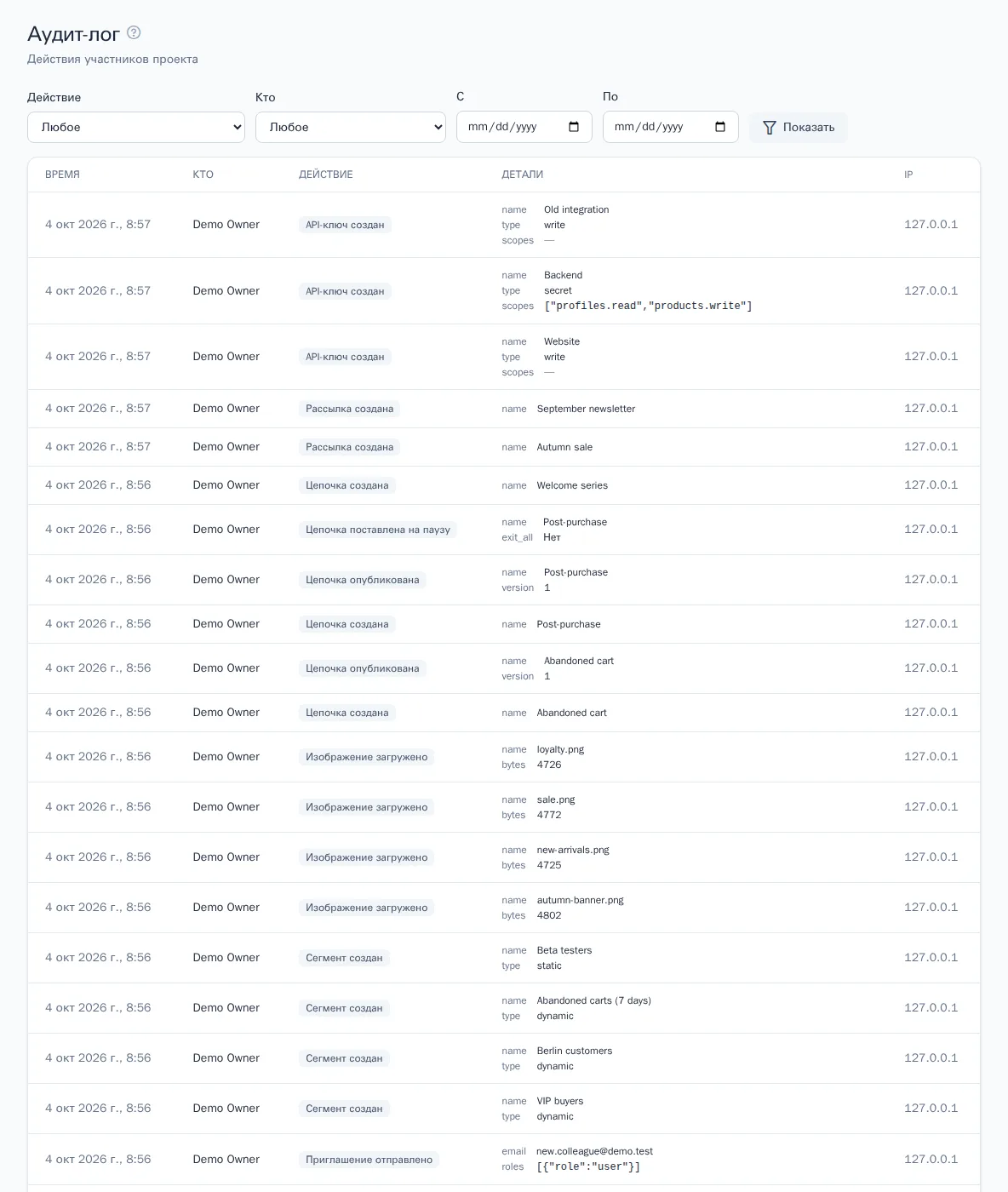The height and width of the screenshot is (1192, 1008).
Task: Click the "Цепочка поставлена на паузу" action badge
Action: point(378,530)
